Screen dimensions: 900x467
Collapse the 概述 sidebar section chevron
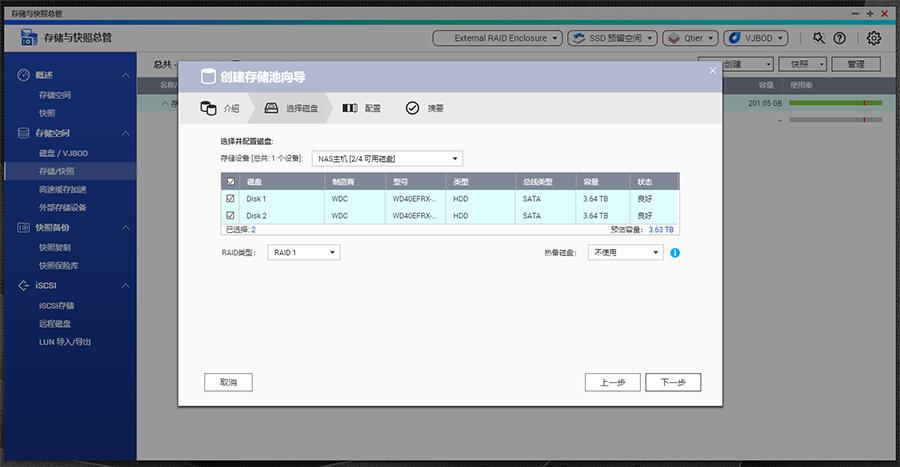(x=126, y=75)
